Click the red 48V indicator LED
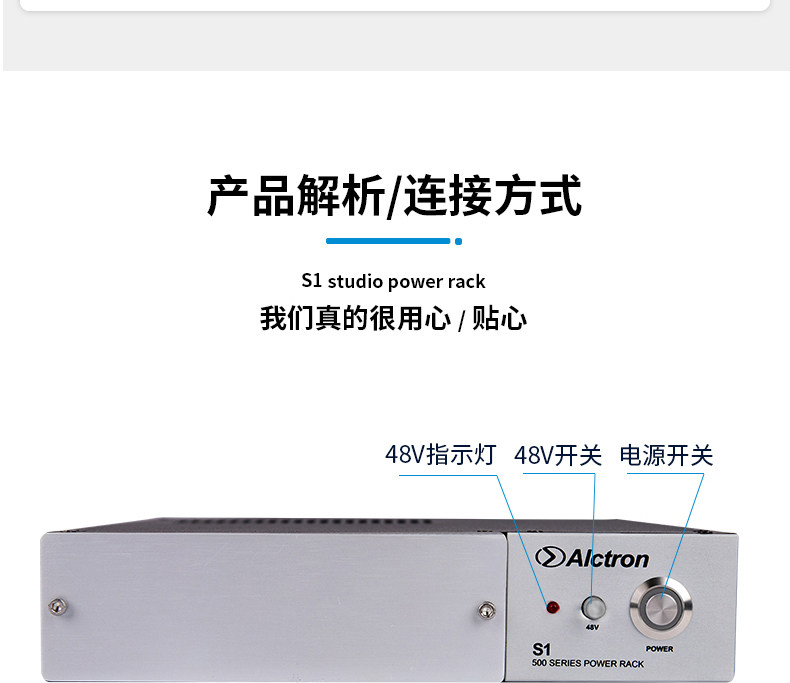 pos(553,607)
